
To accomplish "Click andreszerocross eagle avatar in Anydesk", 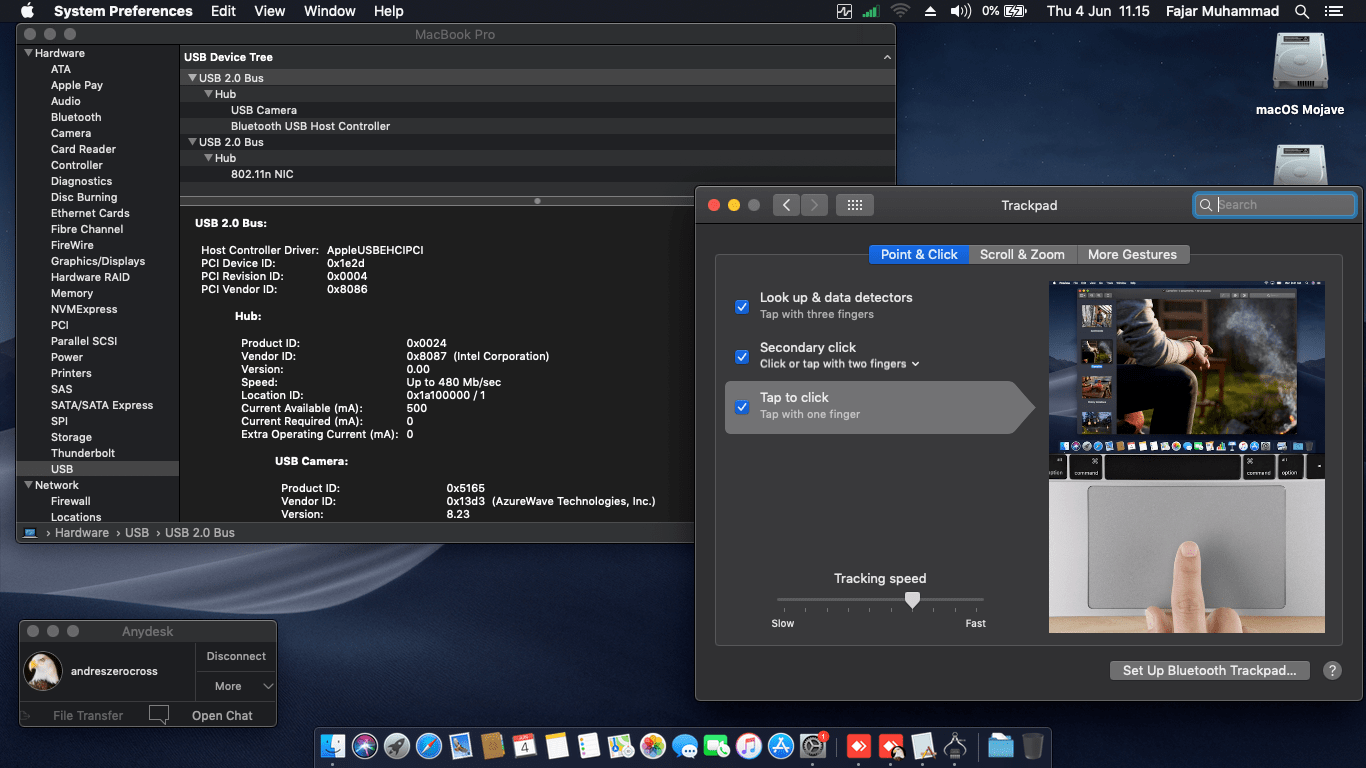I will click(x=43, y=671).
